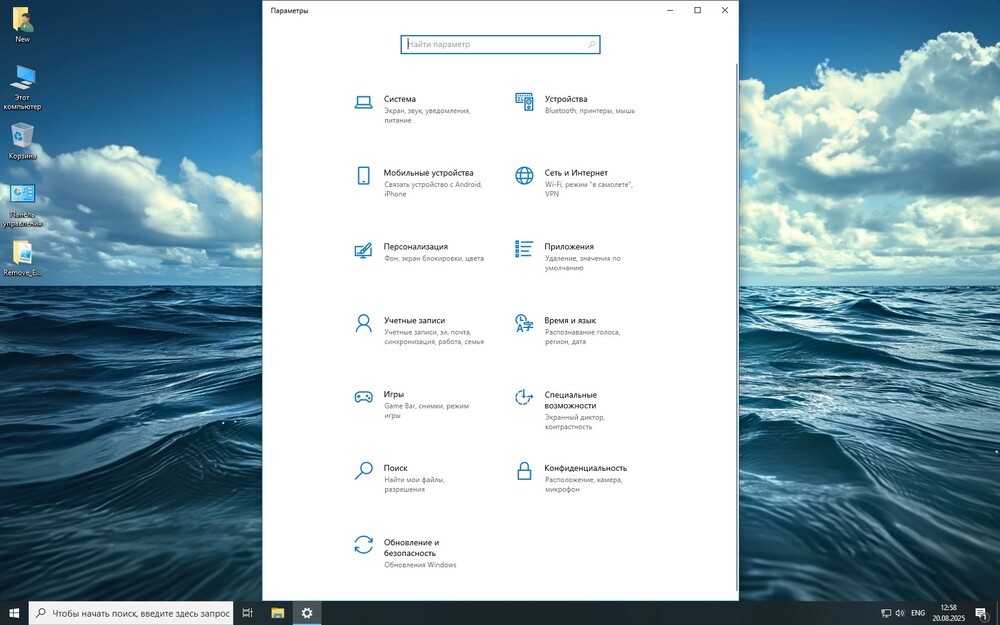1000x625 pixels.
Task: Open the volume control in system tray
Action: coord(900,613)
